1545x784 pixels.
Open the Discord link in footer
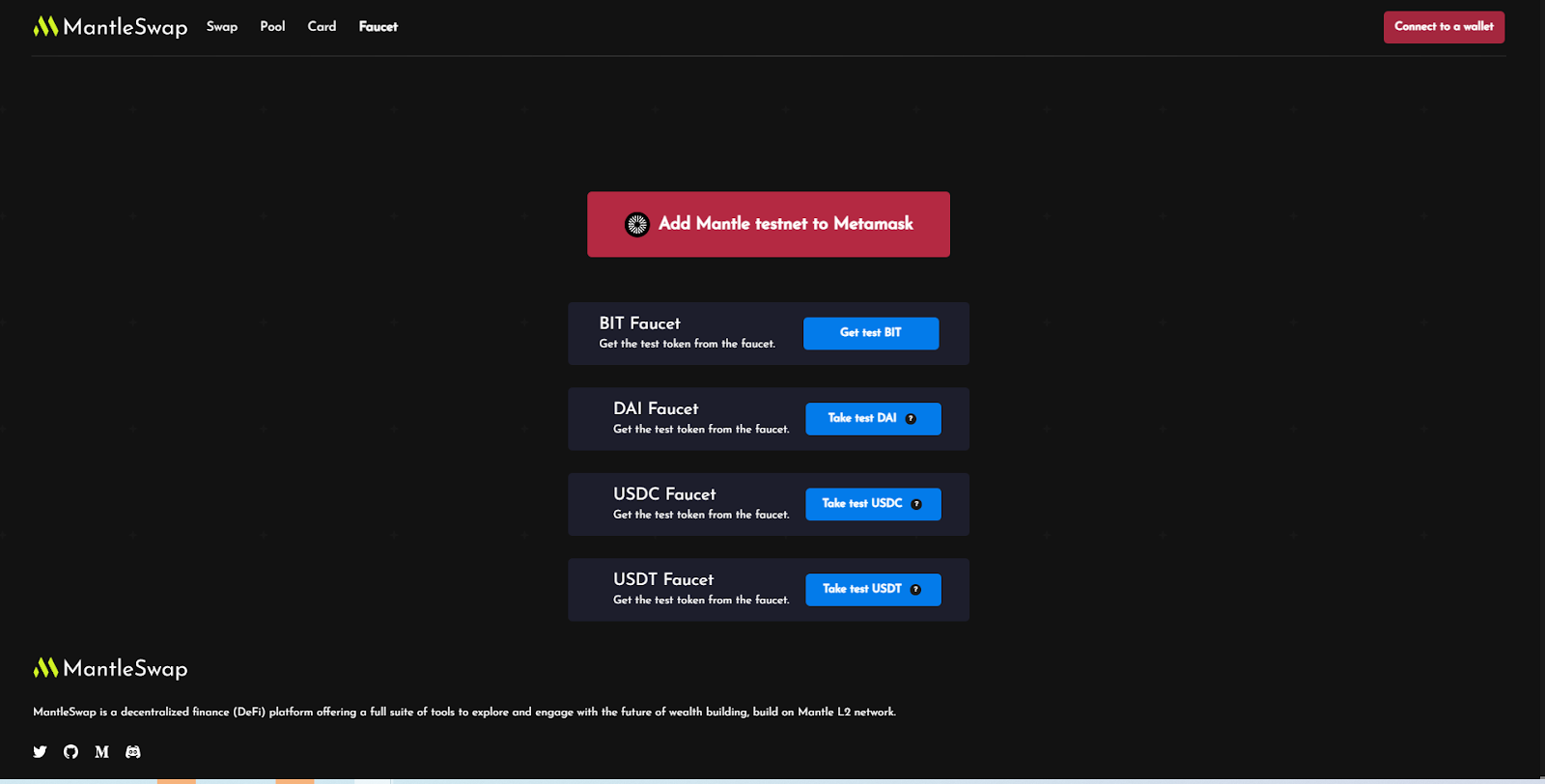(x=133, y=751)
